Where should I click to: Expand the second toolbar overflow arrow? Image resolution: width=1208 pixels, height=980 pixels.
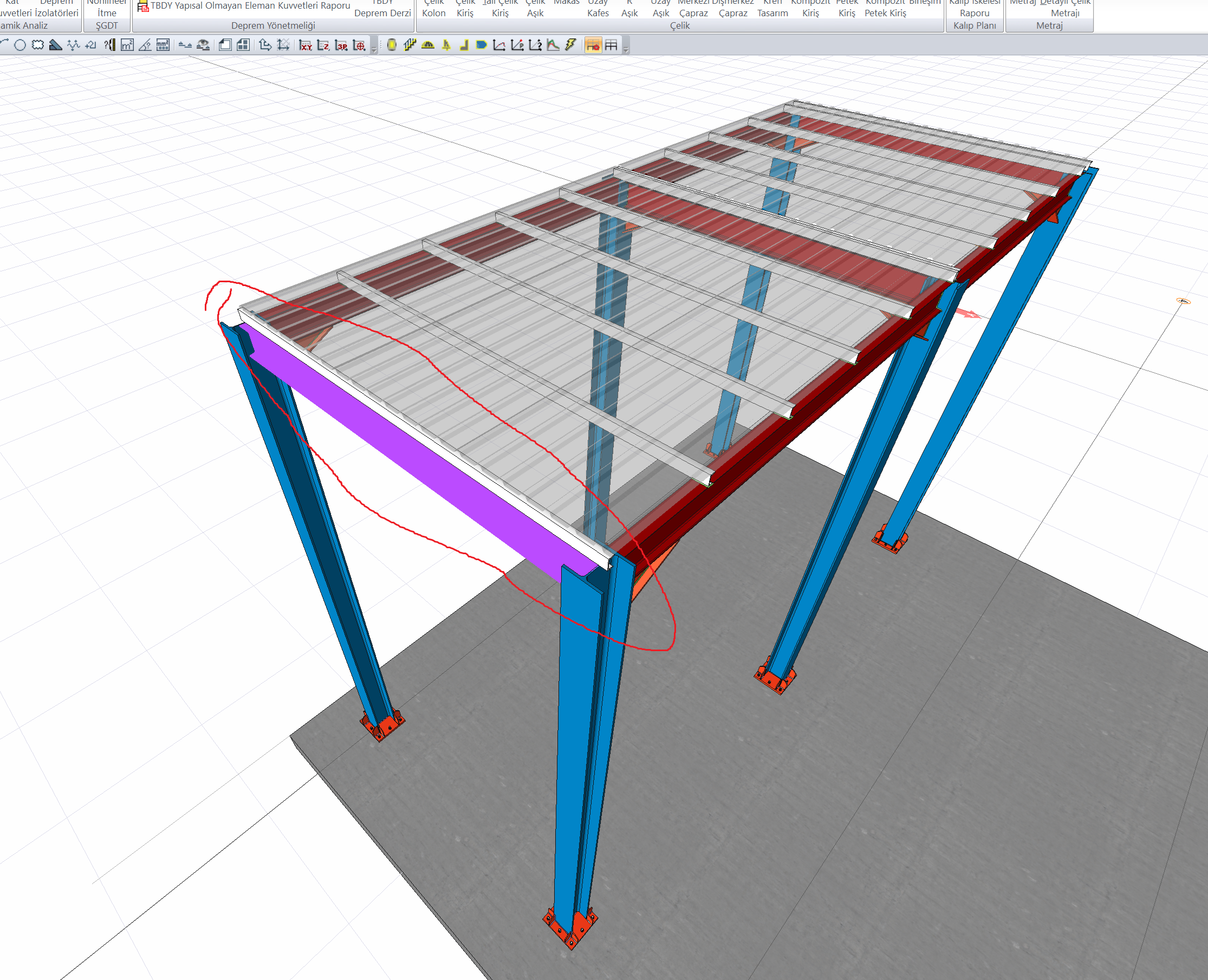pos(626,50)
